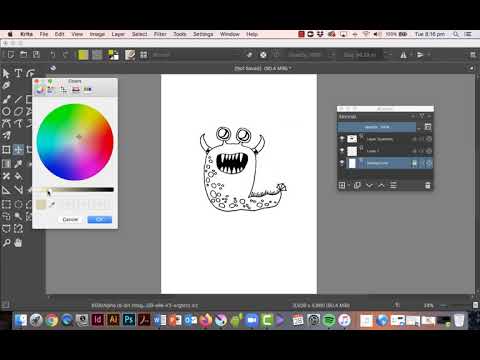Select the Zoom magnifier tool
Screen dimensions: 480x360
6,243
